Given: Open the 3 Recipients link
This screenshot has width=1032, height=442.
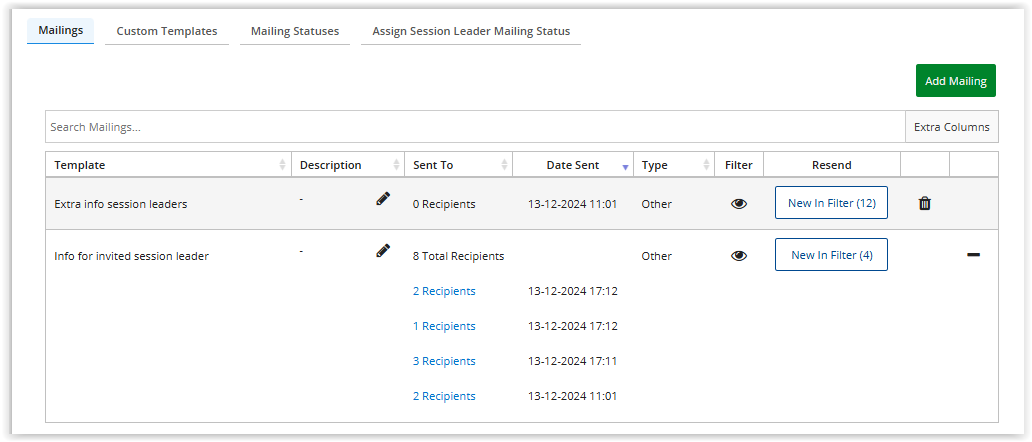Looking at the screenshot, I should click(444, 361).
